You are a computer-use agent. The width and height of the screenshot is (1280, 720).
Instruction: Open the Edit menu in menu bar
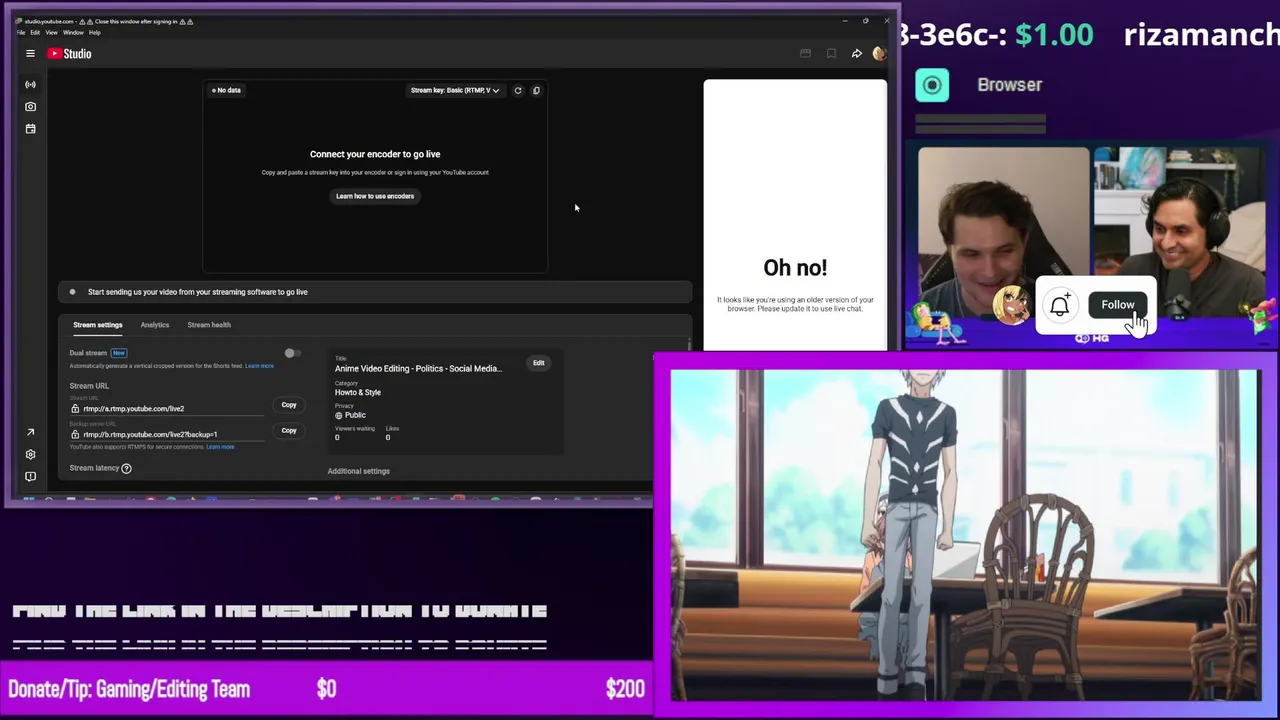point(35,32)
